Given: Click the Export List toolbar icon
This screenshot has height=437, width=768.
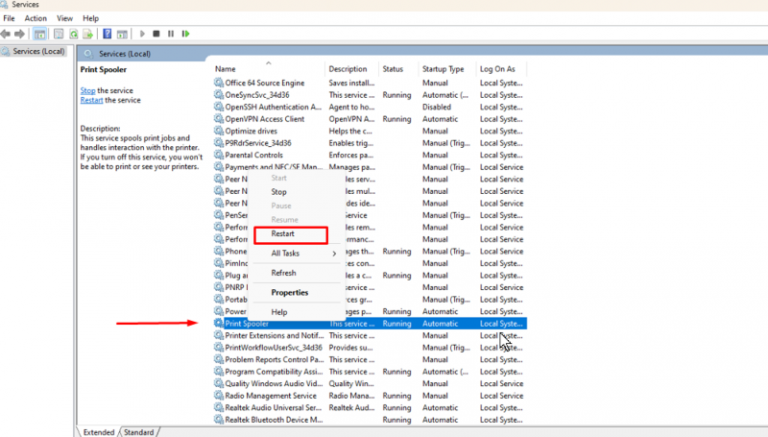Looking at the screenshot, I should point(88,34).
